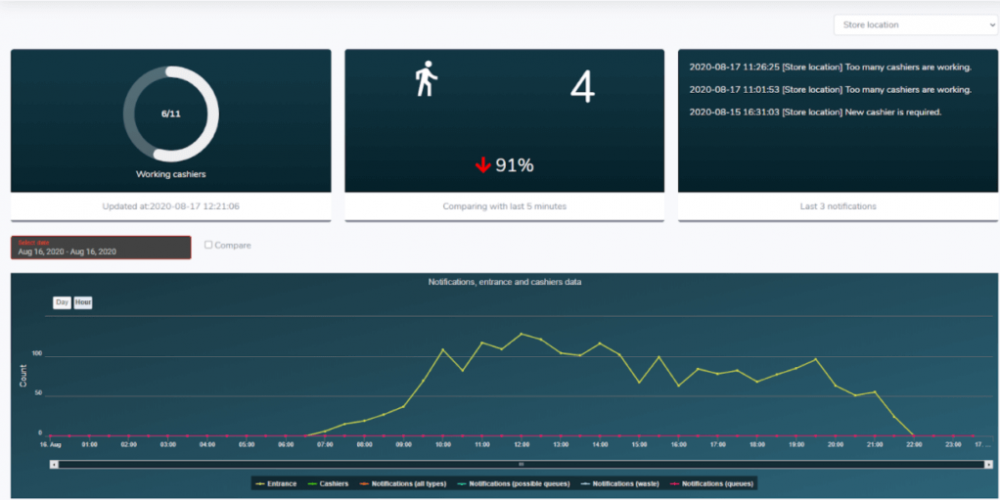This screenshot has width=1000, height=500.
Task: Click the Updated at timestamp text
Action: (x=171, y=207)
